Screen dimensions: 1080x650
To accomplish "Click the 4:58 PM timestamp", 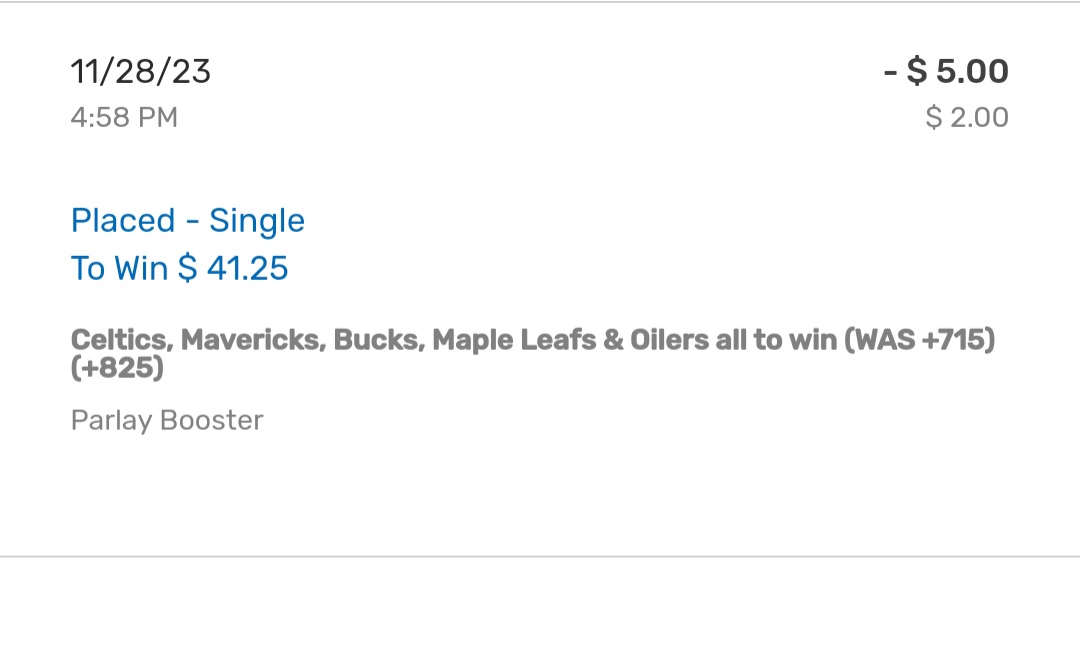I will click(124, 118).
